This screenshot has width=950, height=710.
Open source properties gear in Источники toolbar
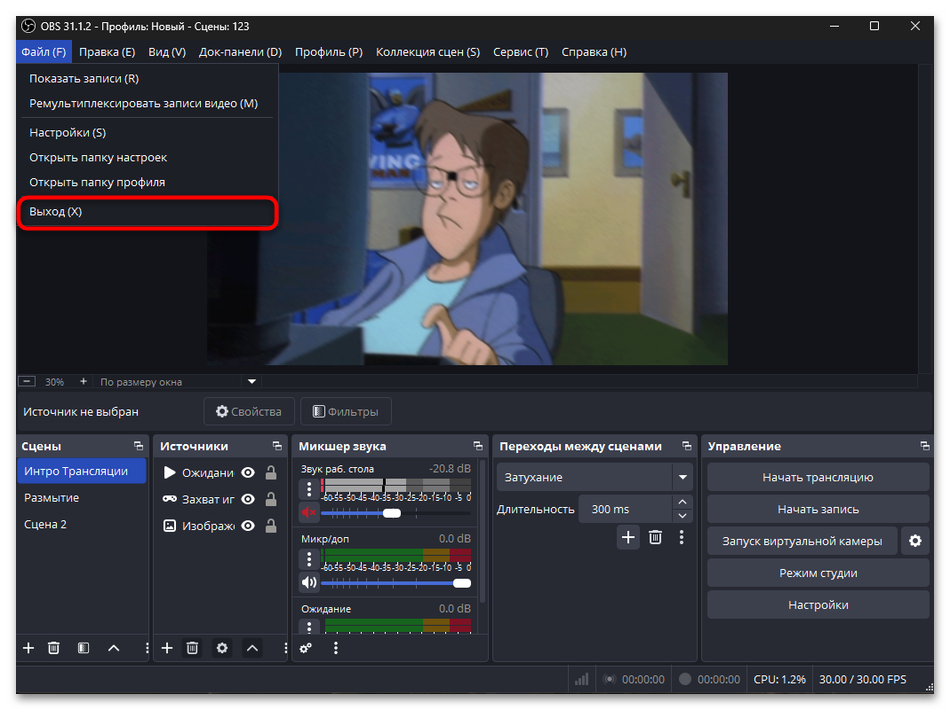222,648
